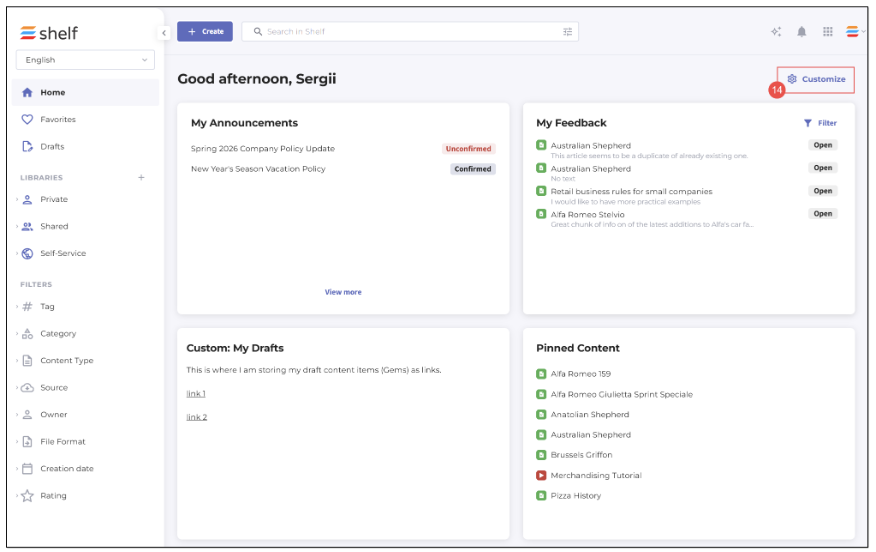Select the Creation date filter label
Screen dimensions: 876x552
click(66, 468)
